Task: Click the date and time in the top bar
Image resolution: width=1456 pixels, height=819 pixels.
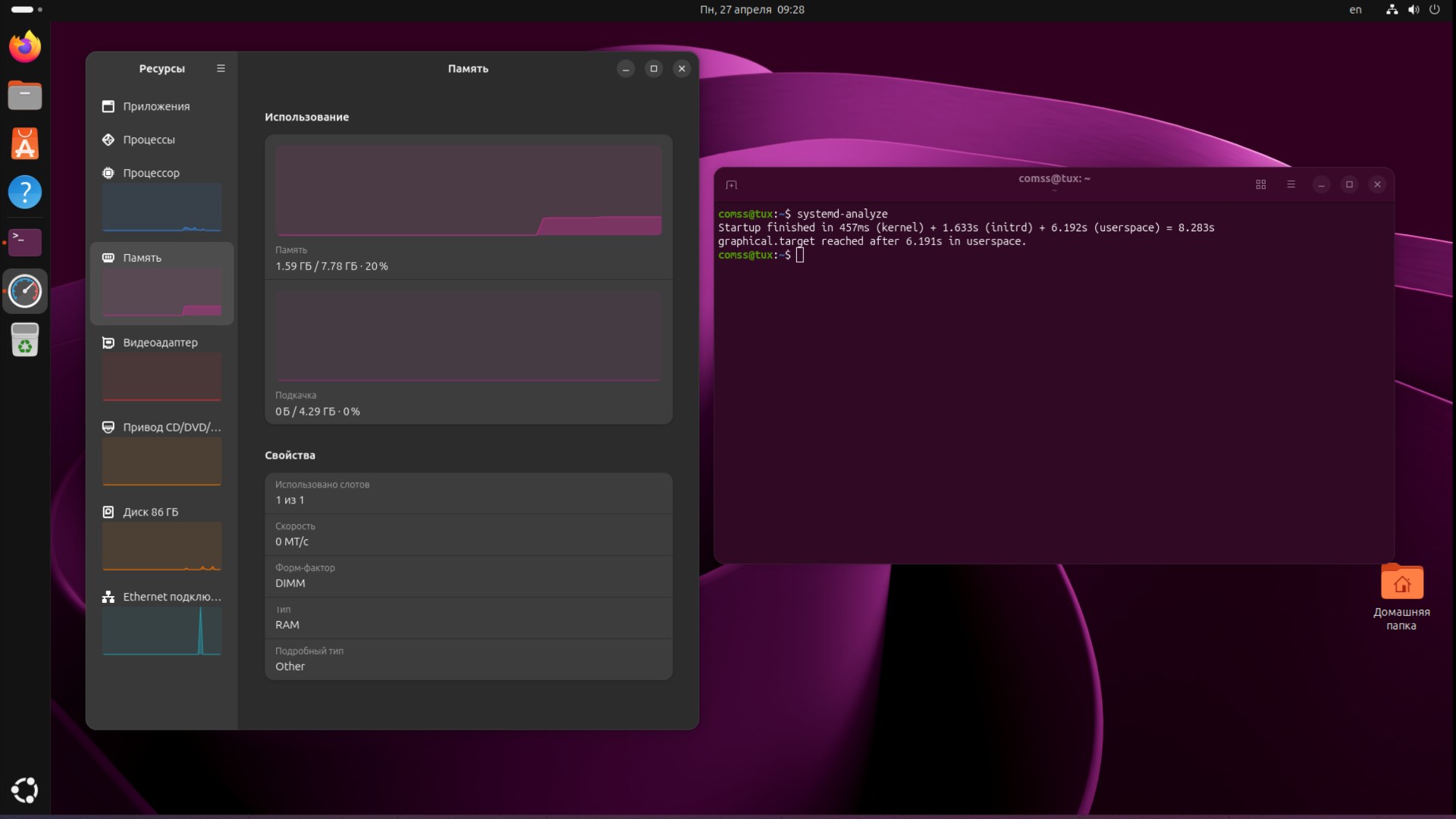Action: click(x=752, y=10)
